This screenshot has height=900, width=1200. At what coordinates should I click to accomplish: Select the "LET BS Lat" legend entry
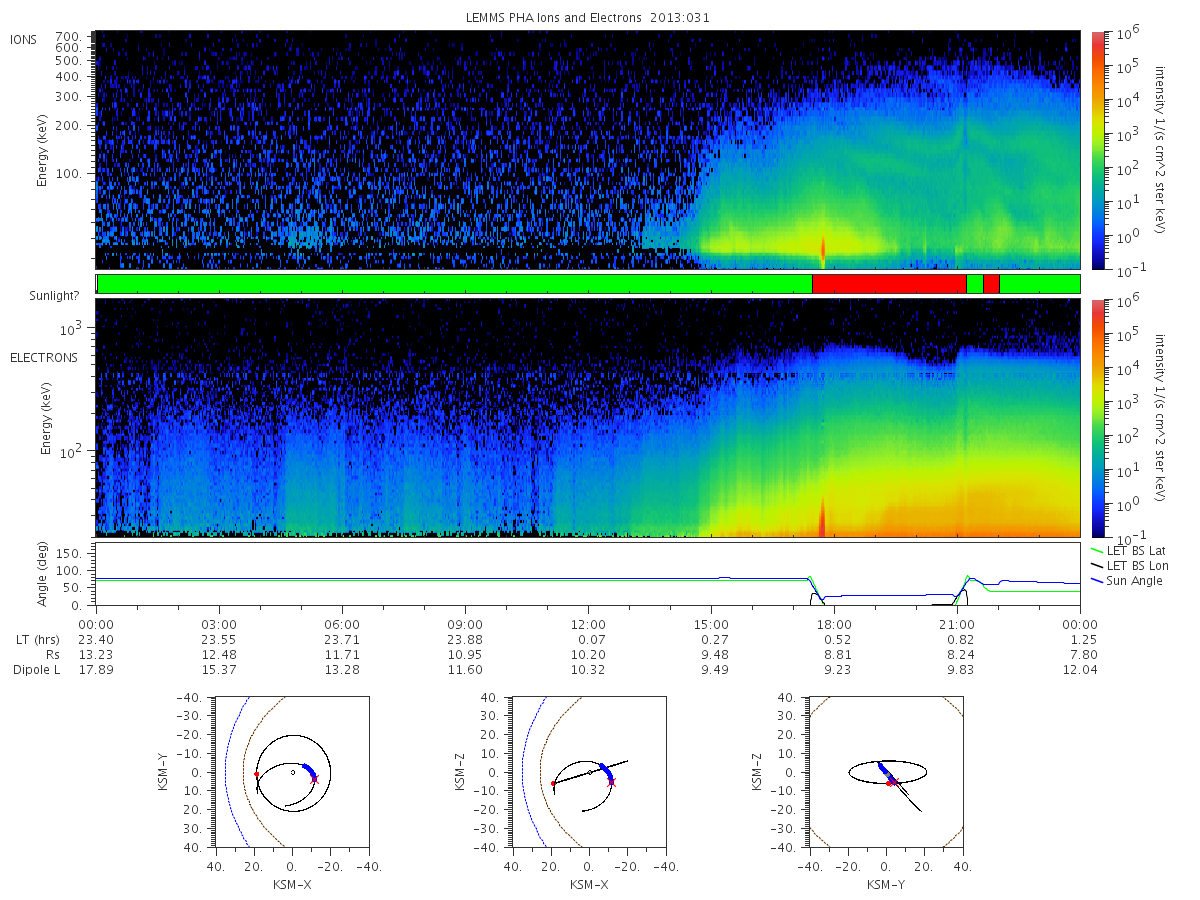coord(1131,551)
